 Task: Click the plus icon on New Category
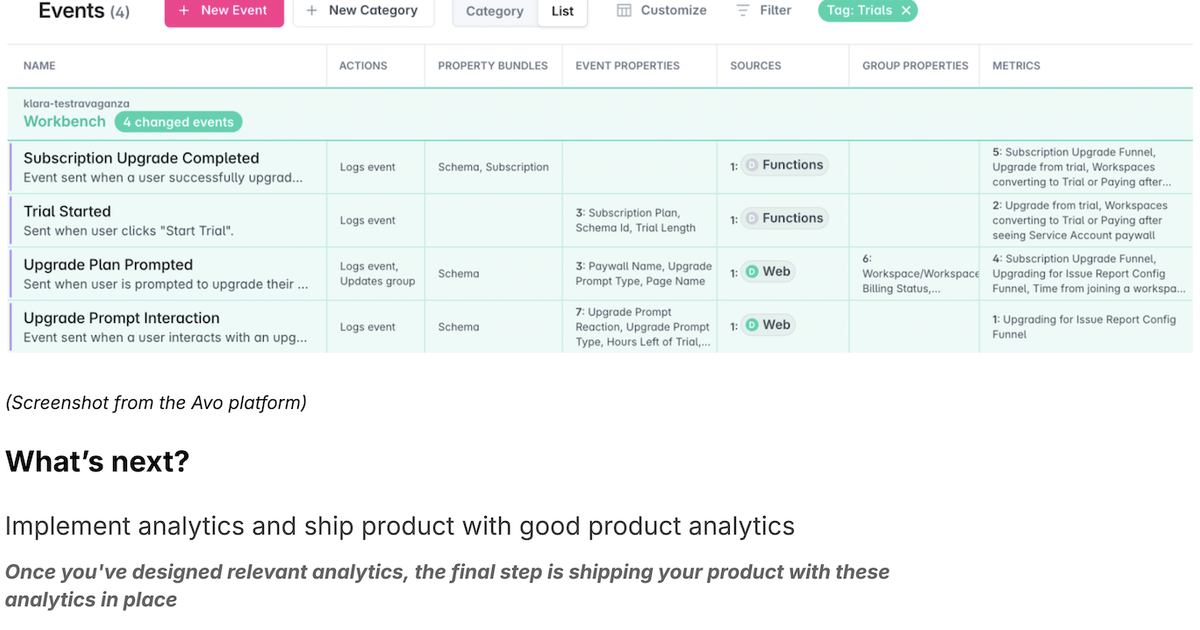(x=310, y=10)
